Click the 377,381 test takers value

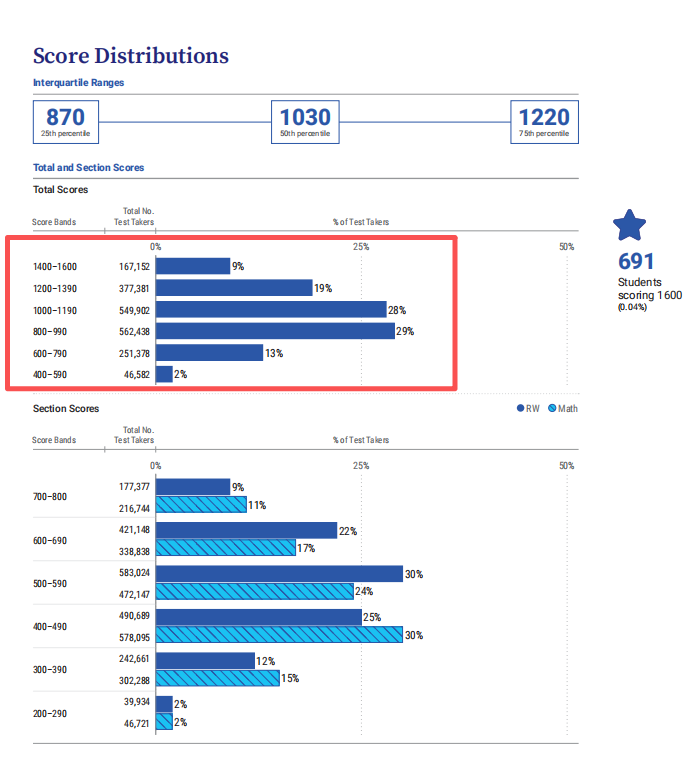[134, 288]
